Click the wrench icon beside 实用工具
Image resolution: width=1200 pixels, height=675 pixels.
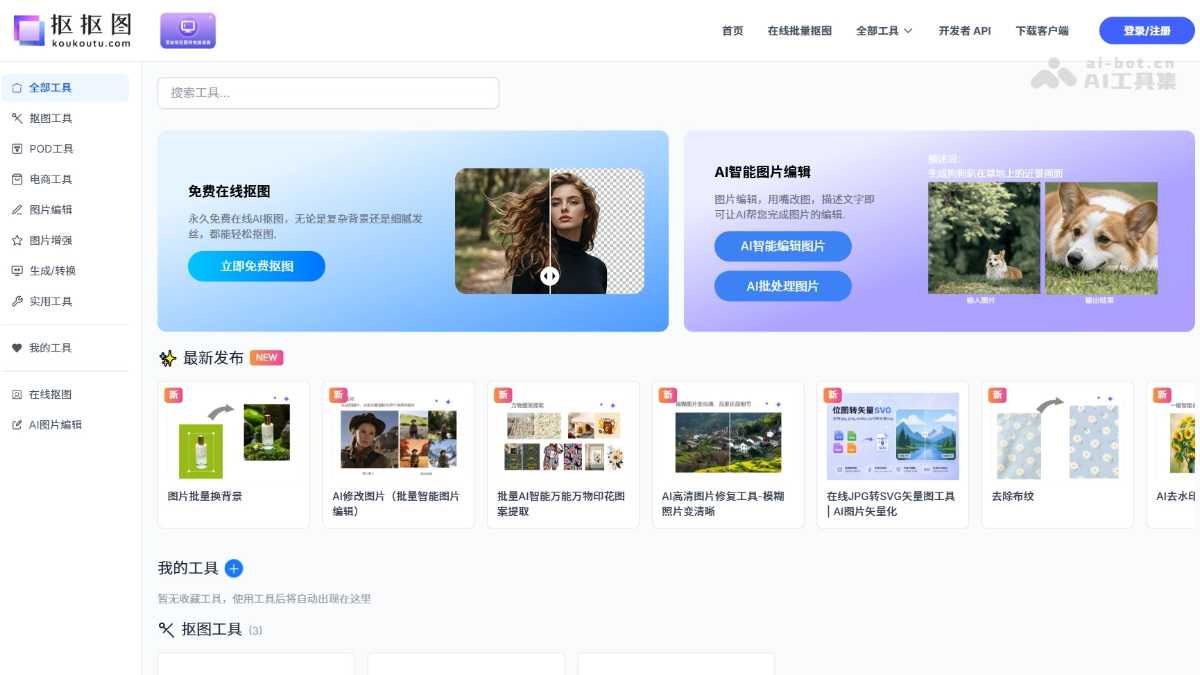pos(17,301)
